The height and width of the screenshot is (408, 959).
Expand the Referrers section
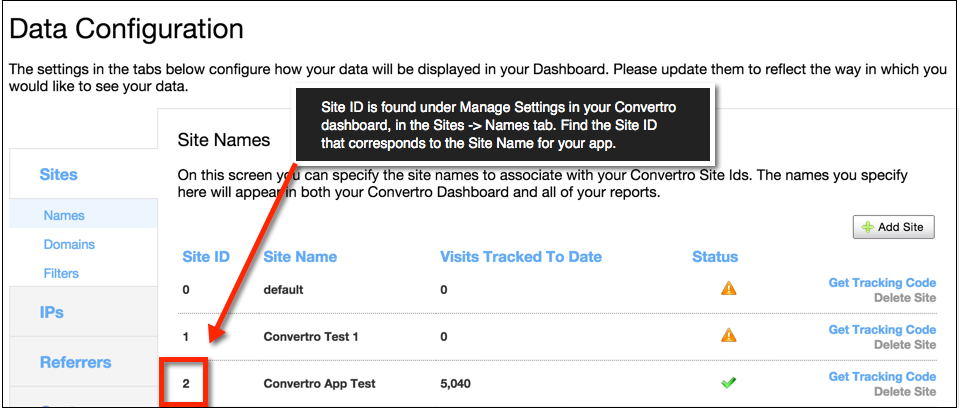(76, 362)
